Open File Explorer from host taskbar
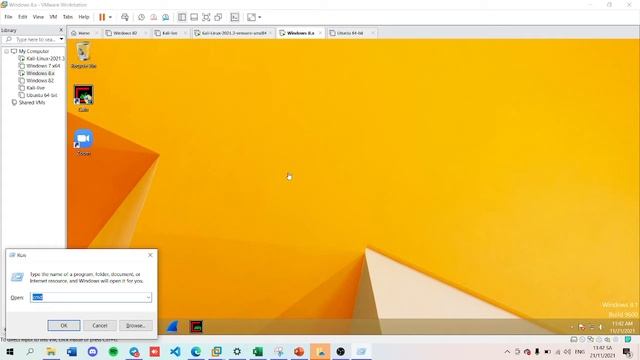Image resolution: width=640 pixels, height=360 pixels. point(51,351)
